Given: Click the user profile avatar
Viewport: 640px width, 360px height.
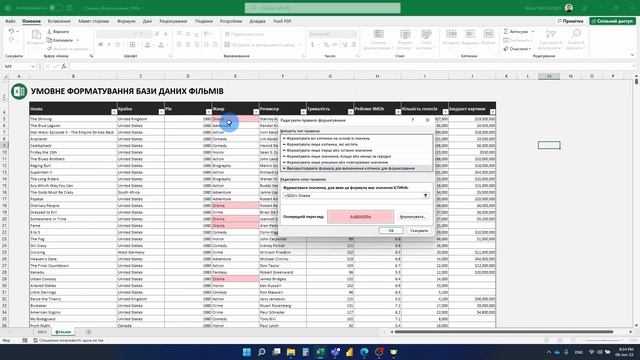Looking at the screenshot, I should click(x=569, y=8).
